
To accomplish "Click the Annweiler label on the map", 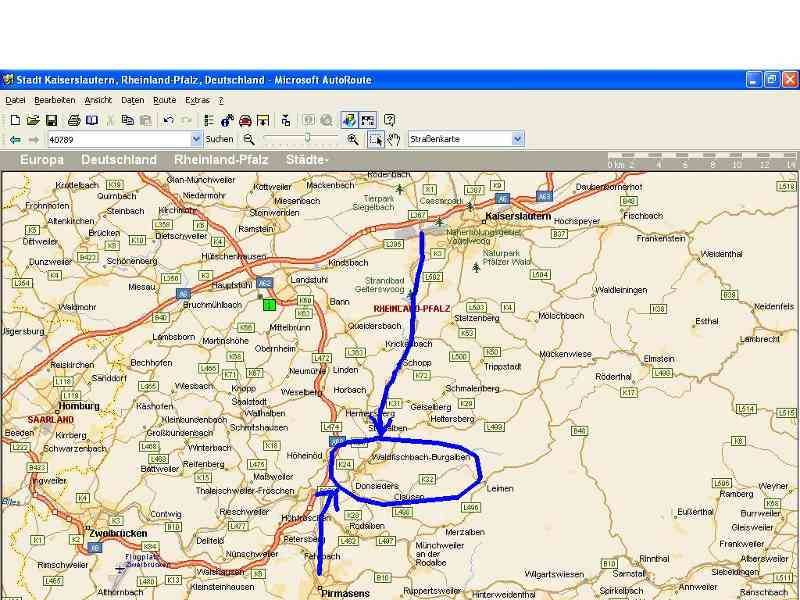I will pyautogui.click(x=698, y=587).
